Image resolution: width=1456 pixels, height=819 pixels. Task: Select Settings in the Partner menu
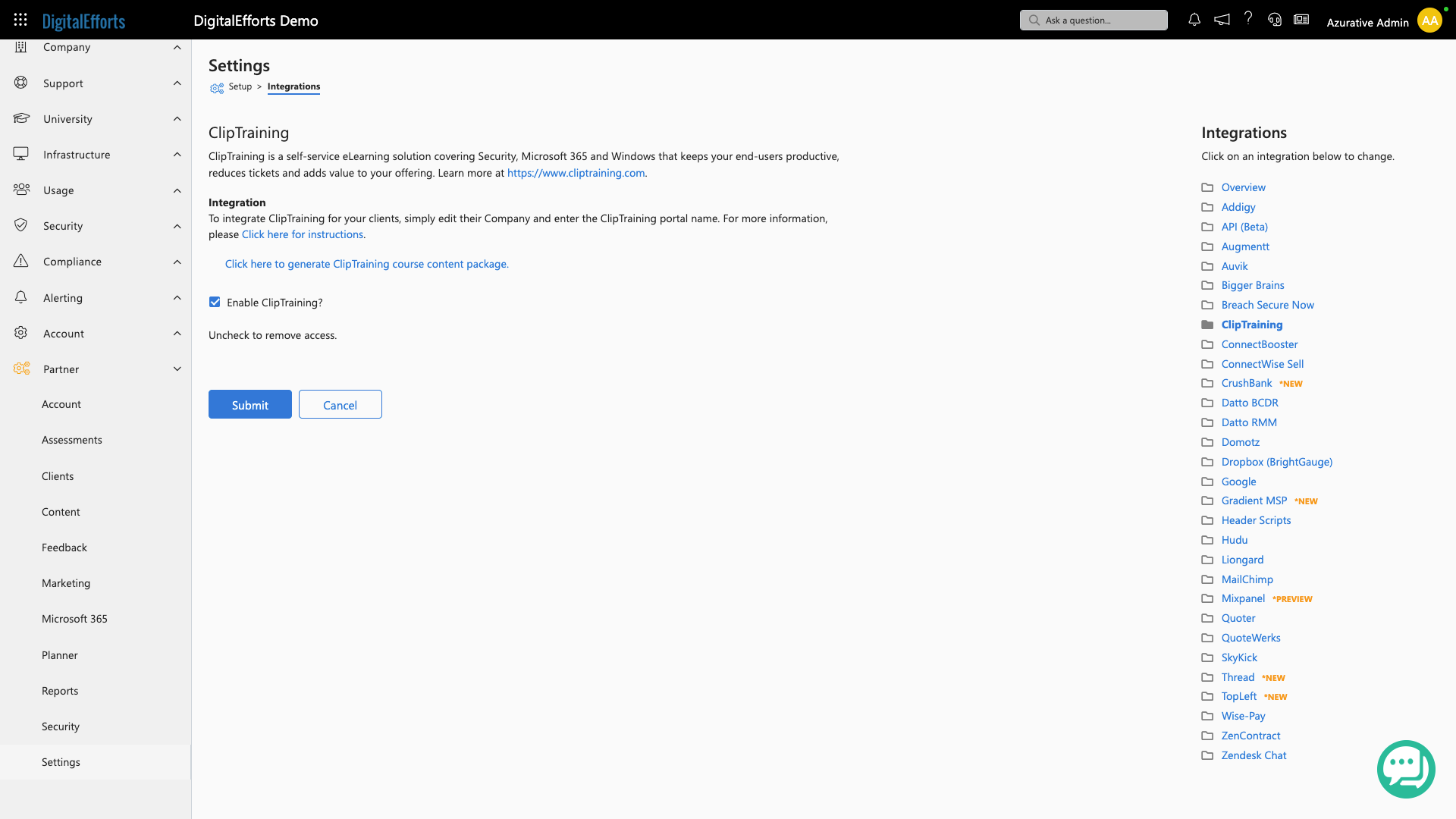point(61,762)
